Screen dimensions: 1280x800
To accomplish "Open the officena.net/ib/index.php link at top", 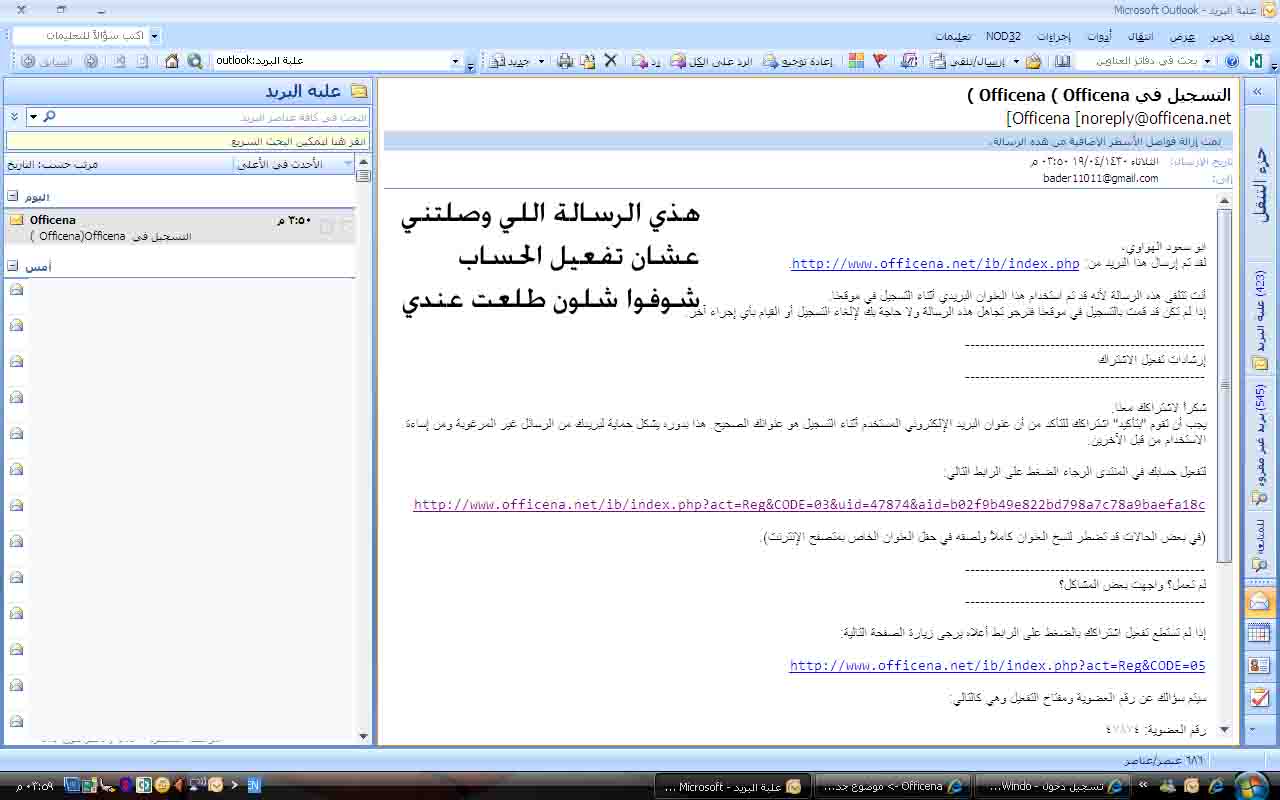I will 935,264.
